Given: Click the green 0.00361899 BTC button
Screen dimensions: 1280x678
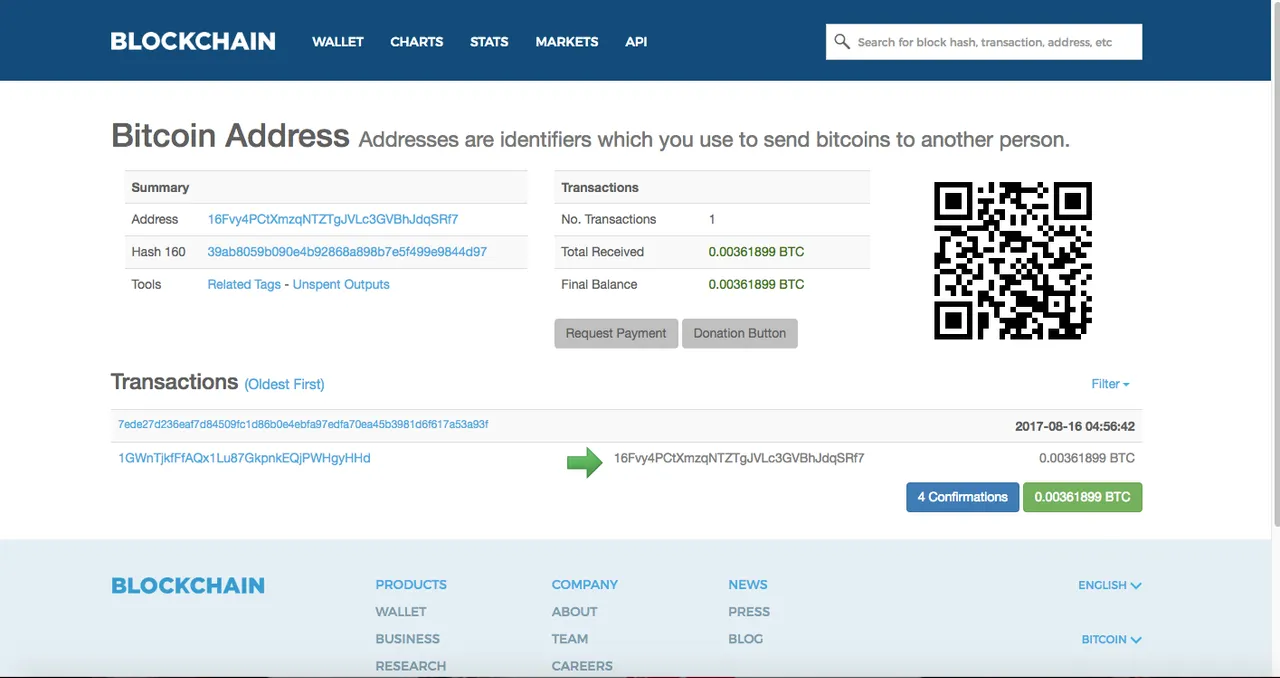Looking at the screenshot, I should tap(1083, 497).
